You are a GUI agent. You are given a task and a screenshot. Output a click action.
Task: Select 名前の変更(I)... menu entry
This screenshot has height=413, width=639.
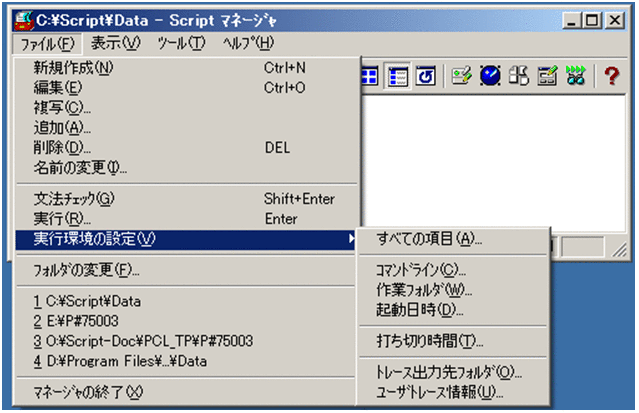click(x=187, y=168)
